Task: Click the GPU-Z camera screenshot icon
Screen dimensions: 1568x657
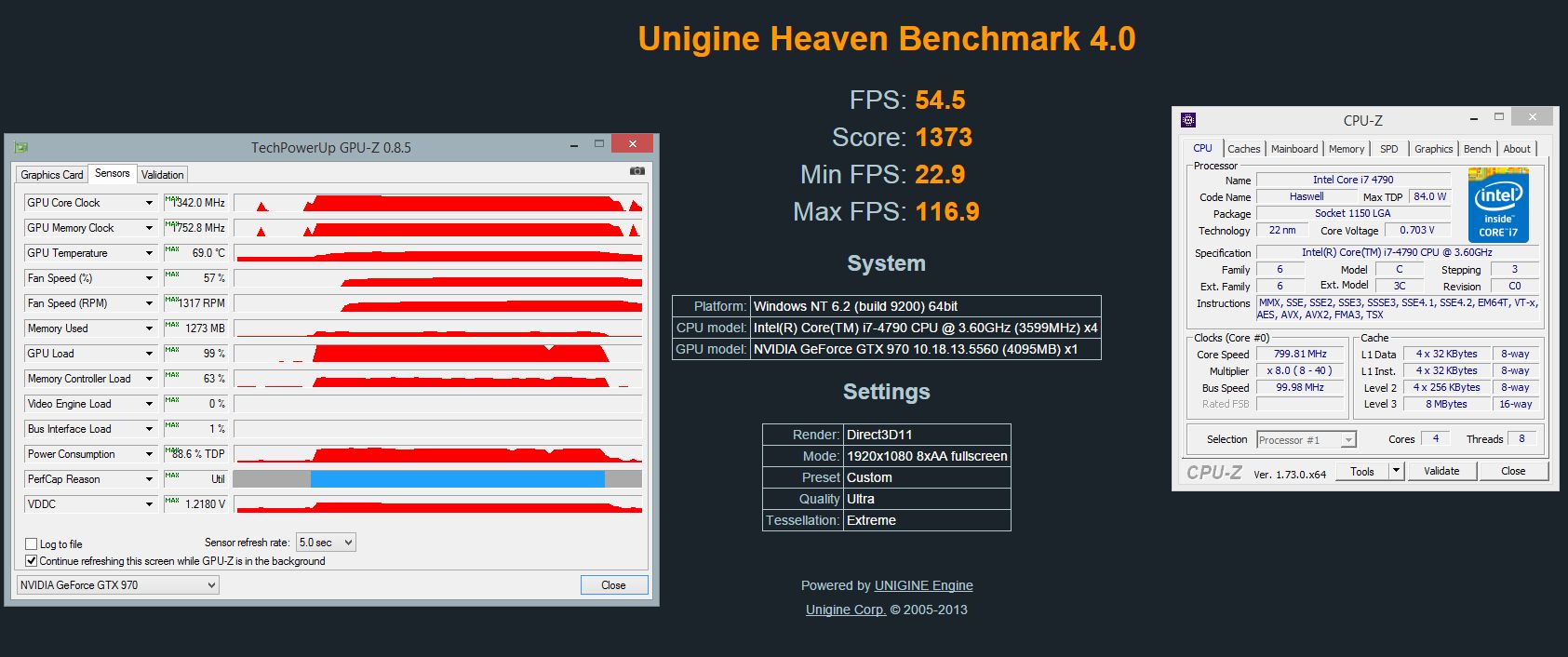Action: point(637,171)
